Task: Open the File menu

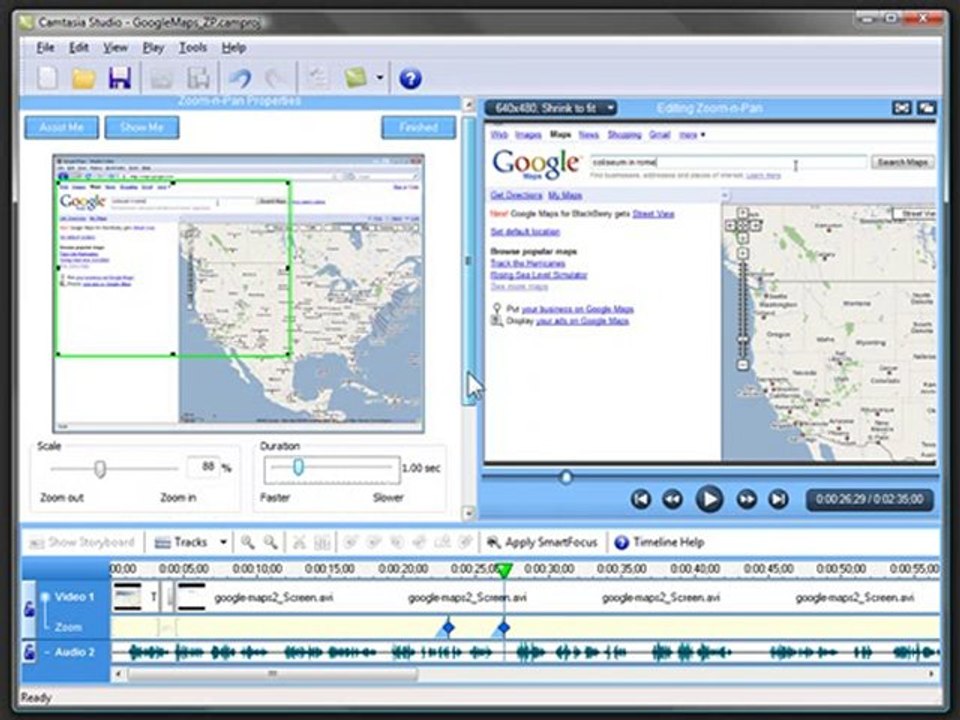Action: tap(45, 47)
